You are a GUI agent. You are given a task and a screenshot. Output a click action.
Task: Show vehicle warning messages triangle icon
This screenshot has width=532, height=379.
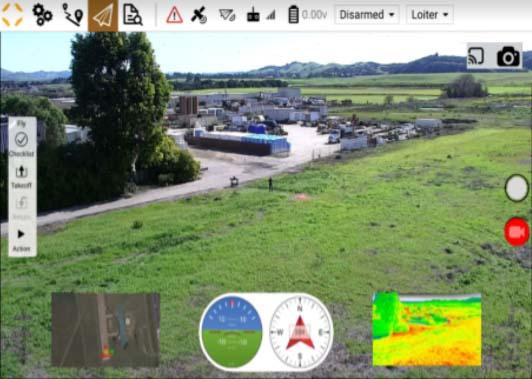[174, 15]
